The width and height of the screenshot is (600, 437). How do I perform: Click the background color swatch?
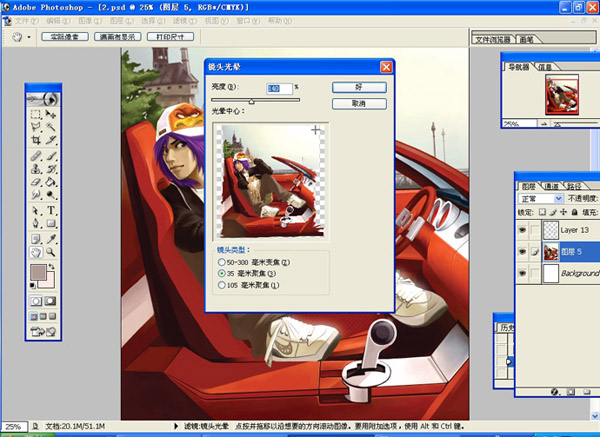[x=50, y=283]
